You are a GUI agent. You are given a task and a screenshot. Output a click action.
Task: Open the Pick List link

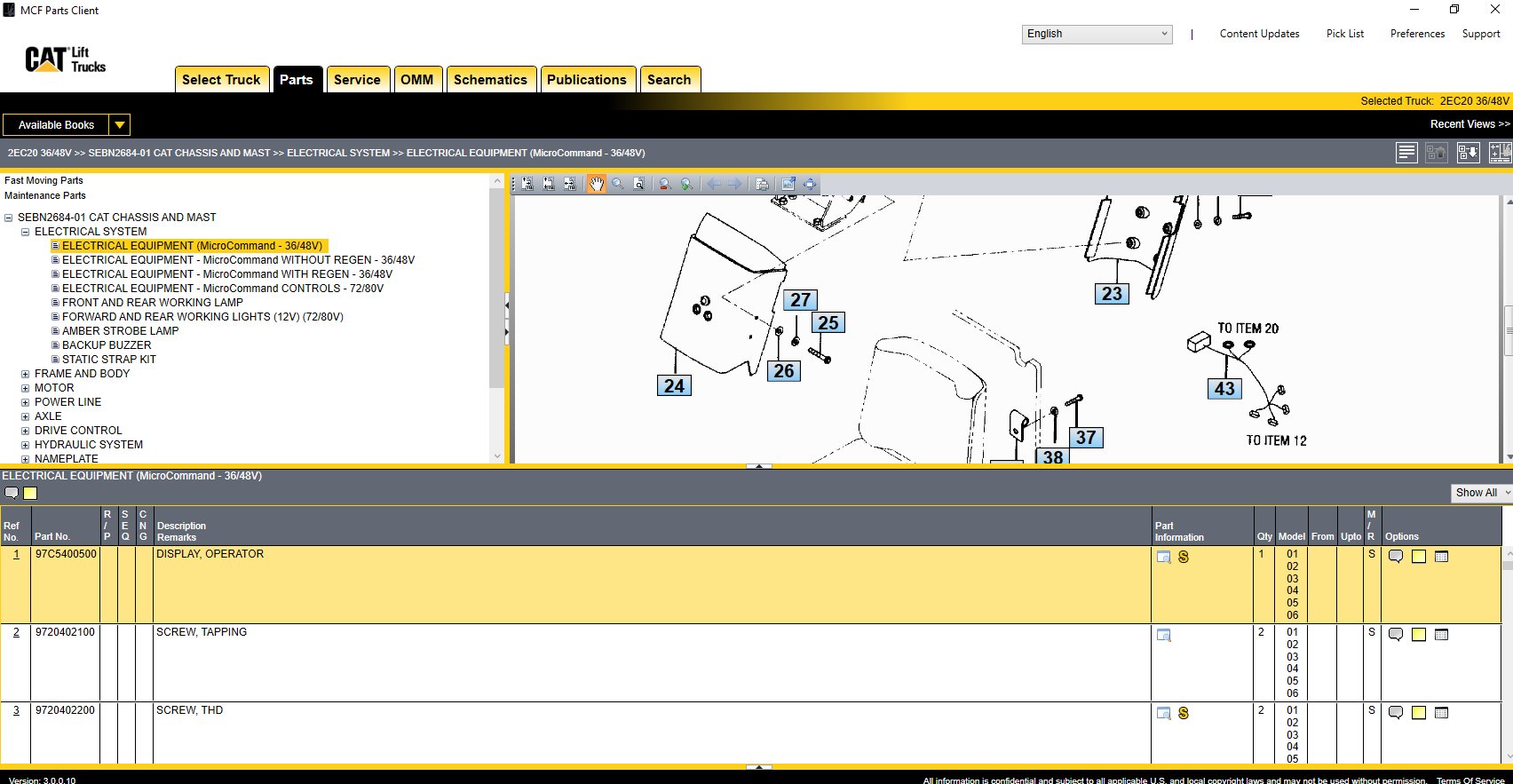point(1344,34)
